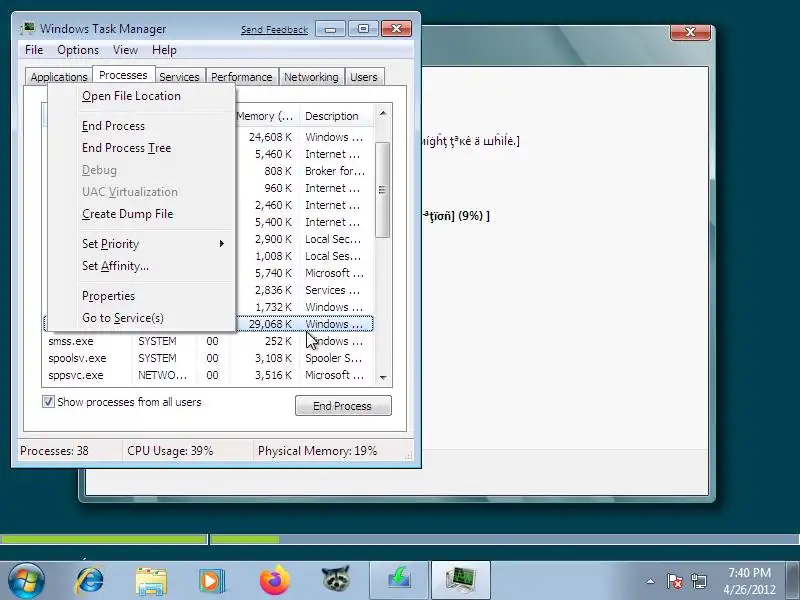Open the Help menu
Image resolution: width=800 pixels, height=600 pixels.
point(164,50)
